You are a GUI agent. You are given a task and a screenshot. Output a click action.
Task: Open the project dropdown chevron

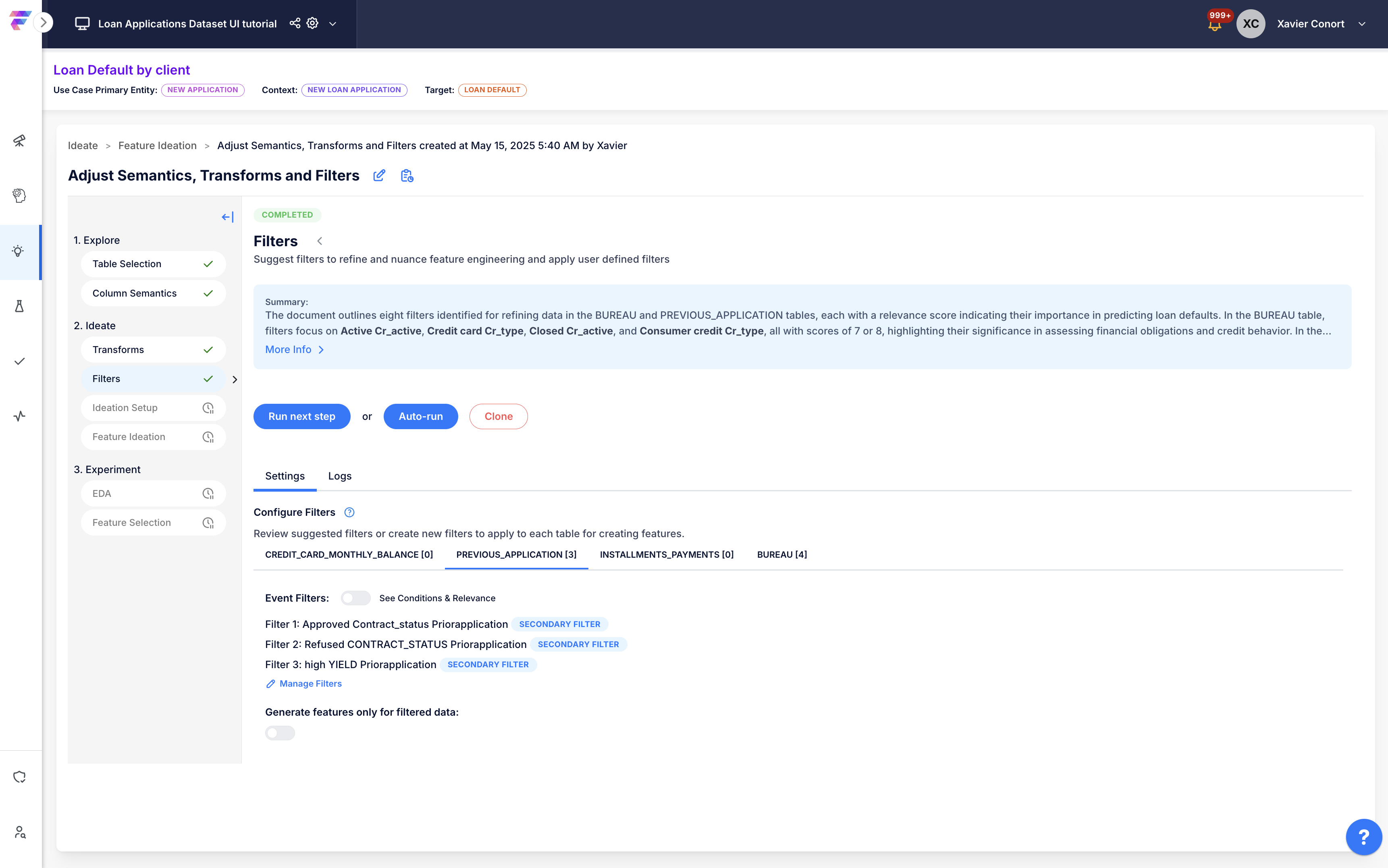(332, 23)
